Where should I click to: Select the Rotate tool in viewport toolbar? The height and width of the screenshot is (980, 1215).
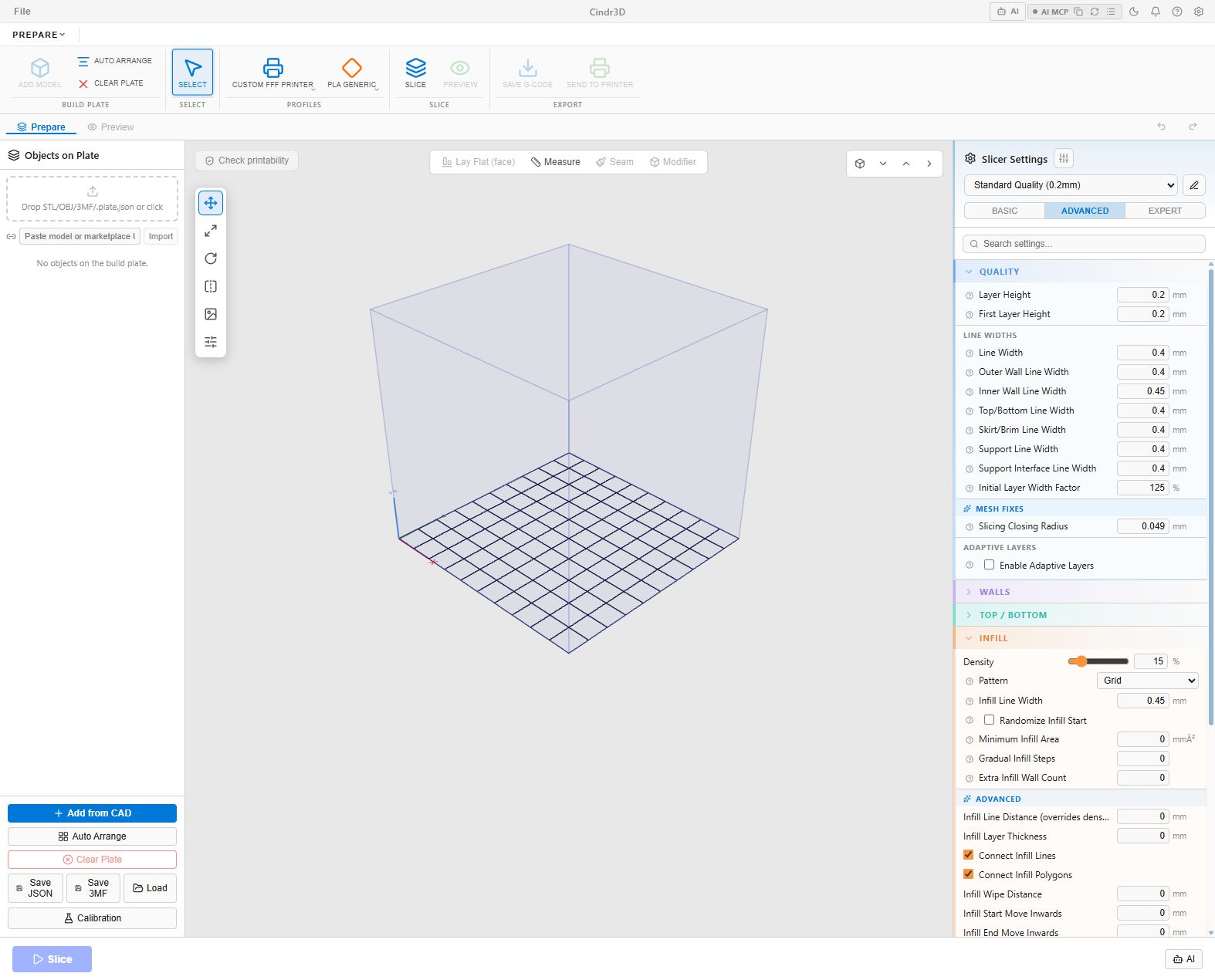(x=211, y=259)
